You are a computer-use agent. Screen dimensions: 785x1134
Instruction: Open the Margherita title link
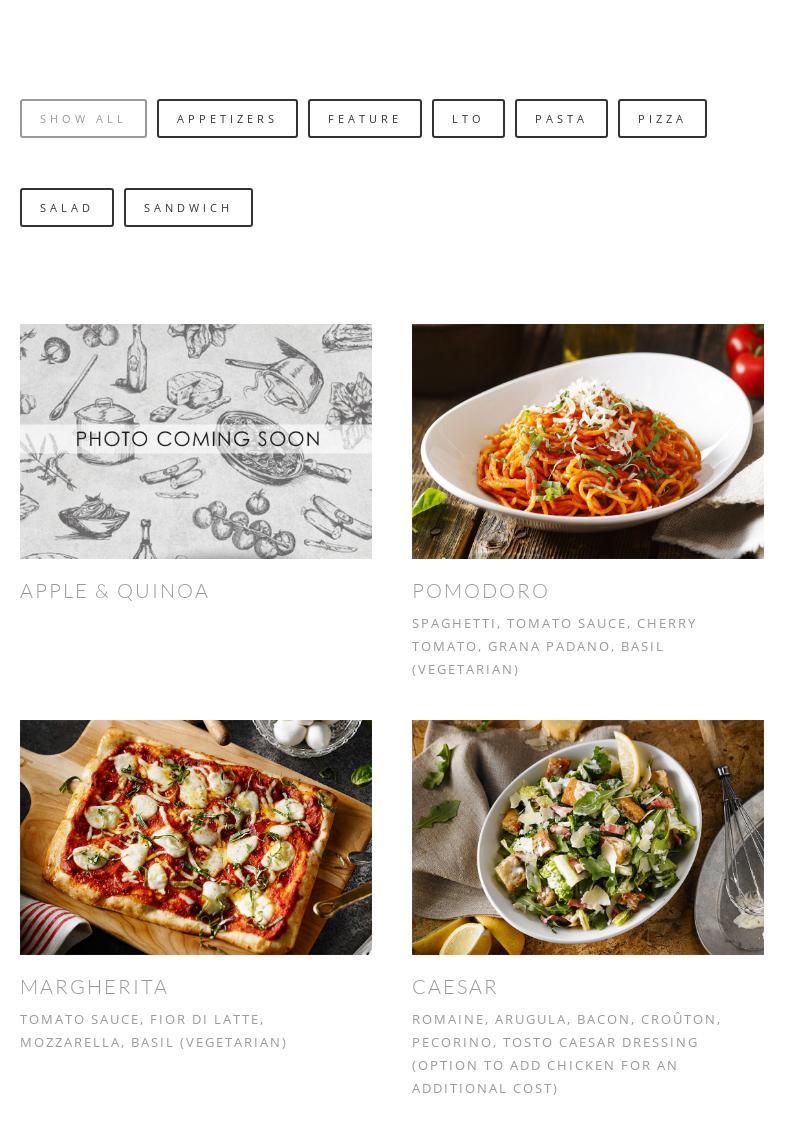[94, 987]
